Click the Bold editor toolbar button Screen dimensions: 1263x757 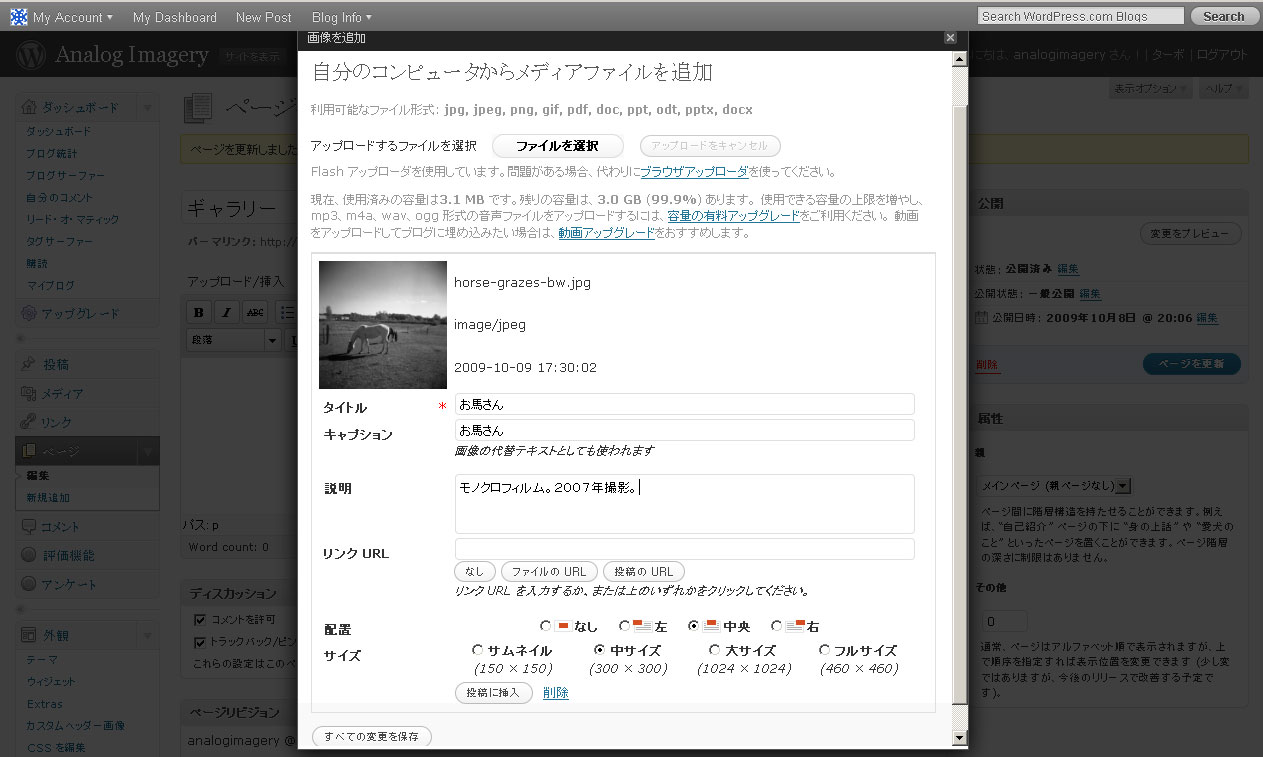pos(199,312)
